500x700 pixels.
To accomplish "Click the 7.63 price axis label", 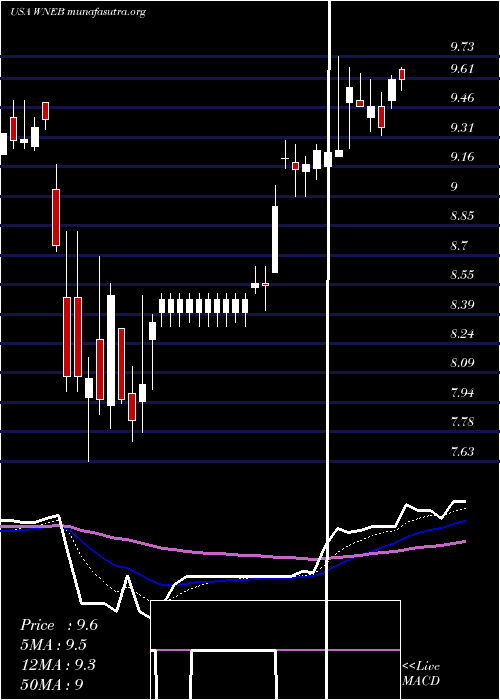I will coord(462,451).
